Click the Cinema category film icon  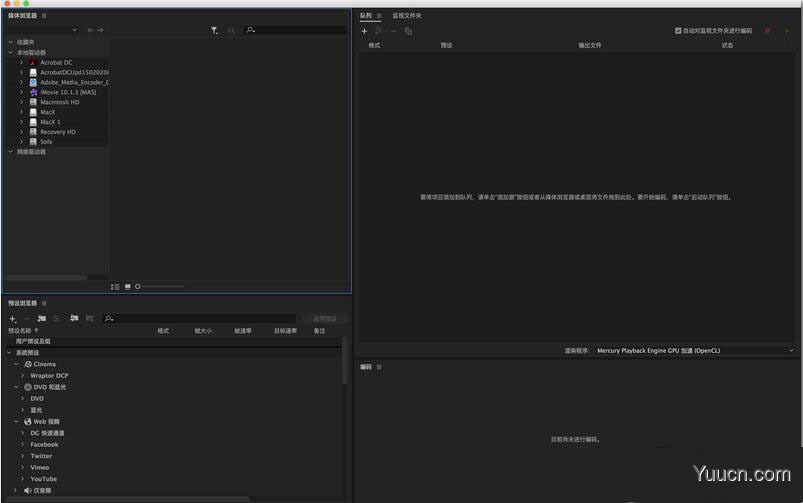pyautogui.click(x=28, y=364)
